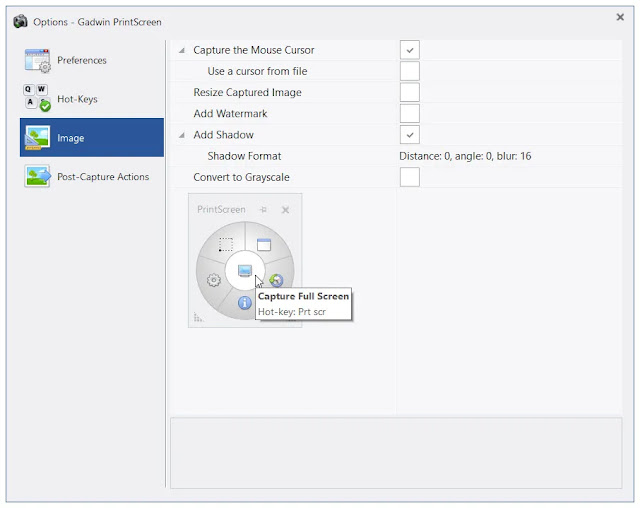Click the full screen capture monitor icon
The image size is (640, 508).
[245, 271]
